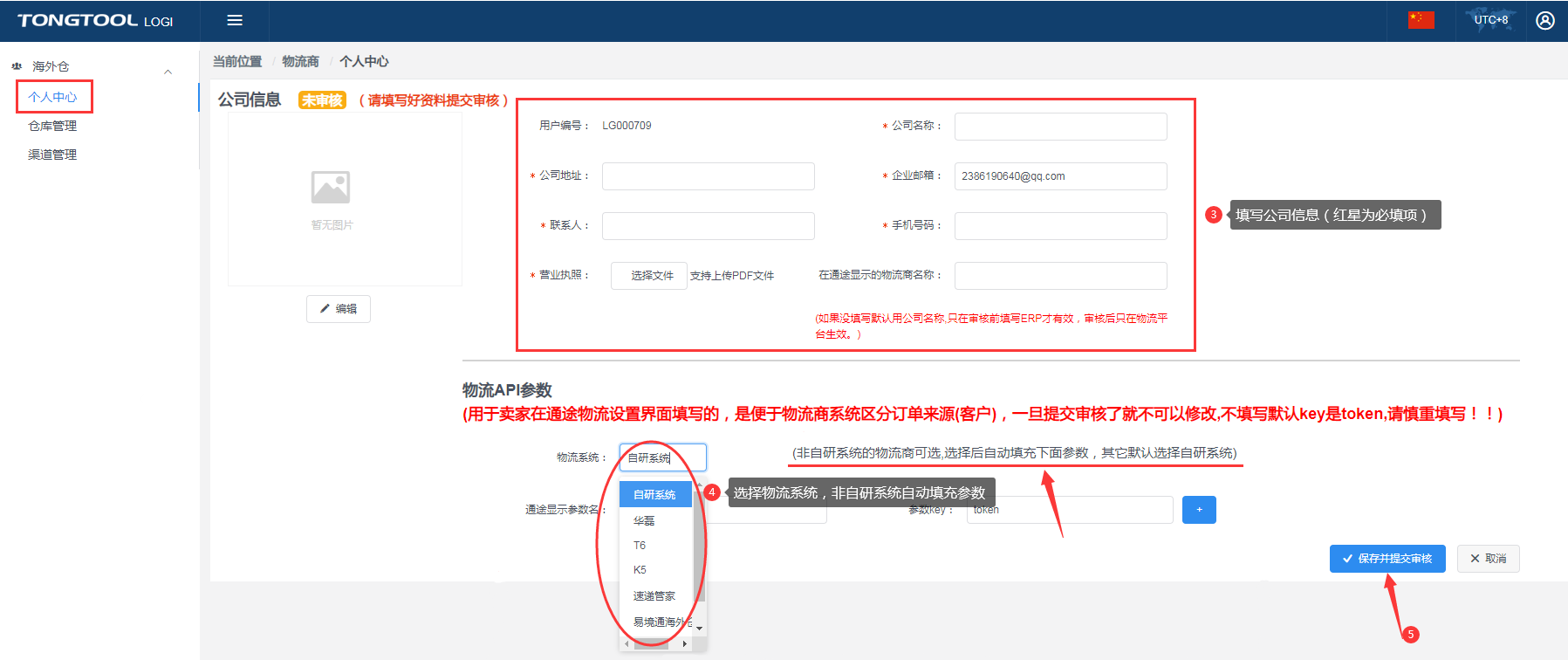Select T6 from the dropdown list
Image resolution: width=1568 pixels, height=660 pixels.
tap(656, 546)
